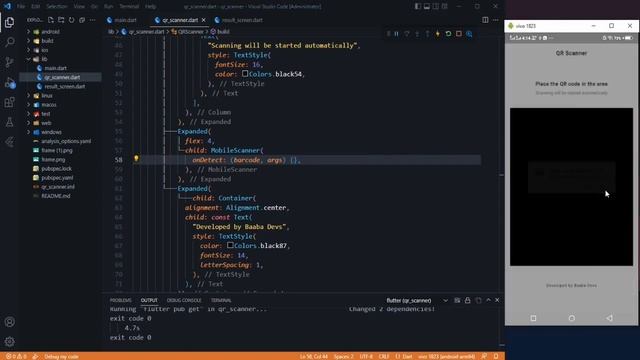Toggle the secondary side bar layout
640x360 pixels.
(x=436, y=6)
